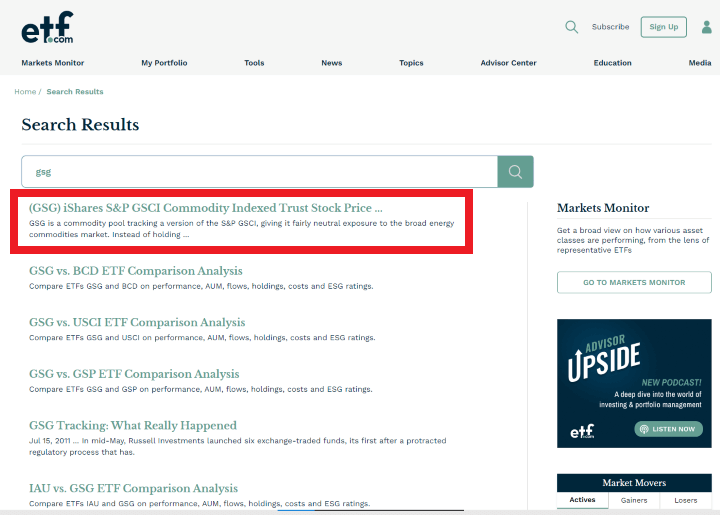Open the Advisor Center menu
This screenshot has width=720, height=515.
point(508,63)
